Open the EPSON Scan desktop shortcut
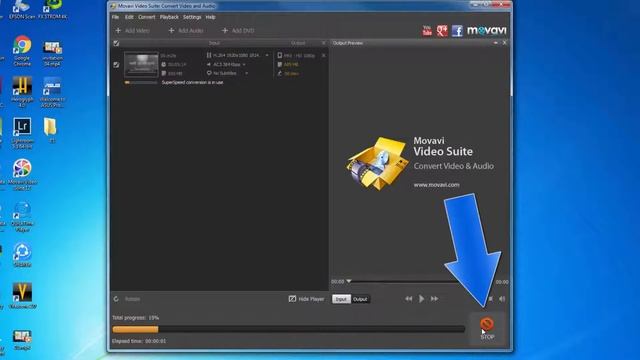The image size is (640, 360). (22, 10)
